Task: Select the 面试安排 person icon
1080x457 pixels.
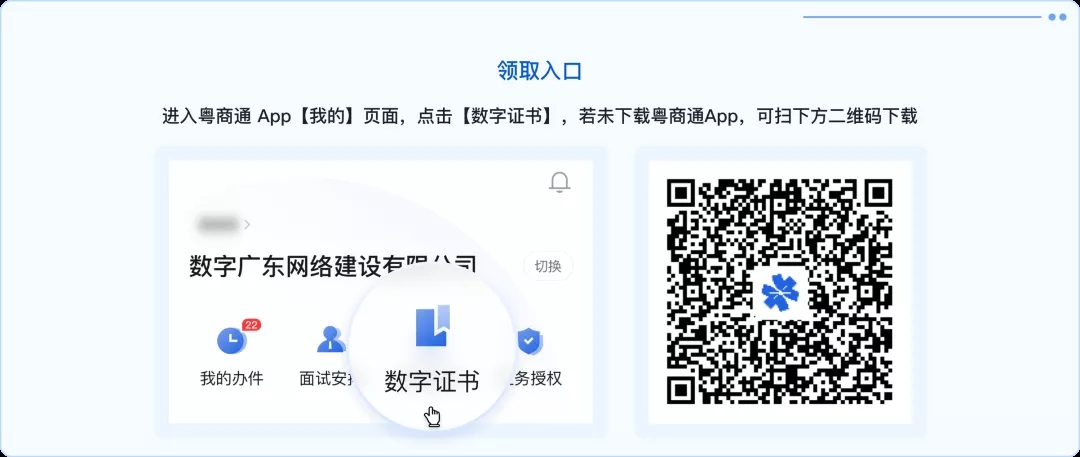Action: tap(332, 339)
